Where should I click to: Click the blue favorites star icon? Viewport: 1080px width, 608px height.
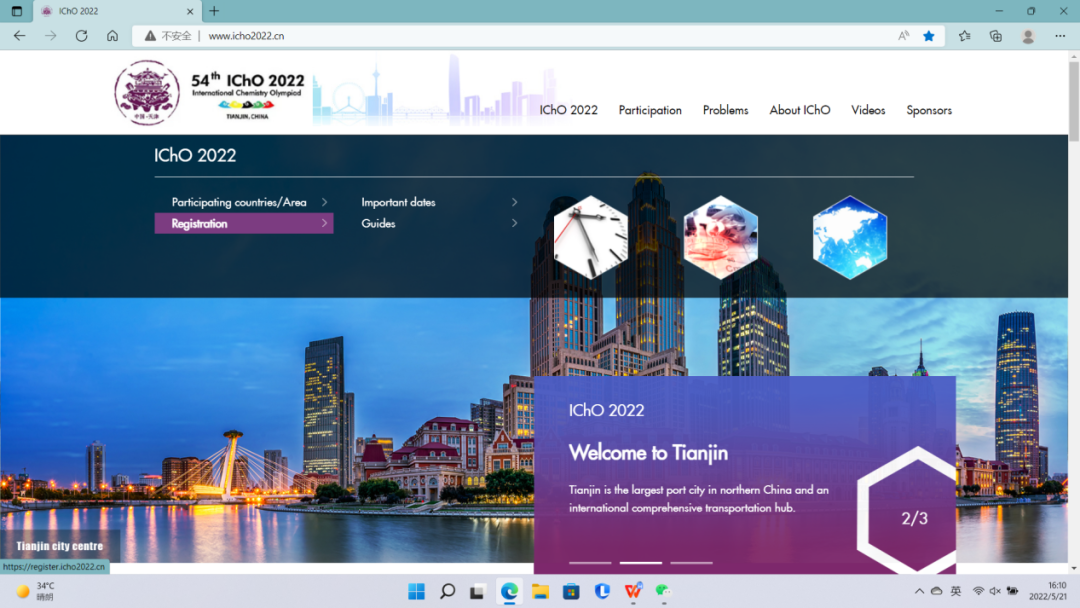[929, 36]
